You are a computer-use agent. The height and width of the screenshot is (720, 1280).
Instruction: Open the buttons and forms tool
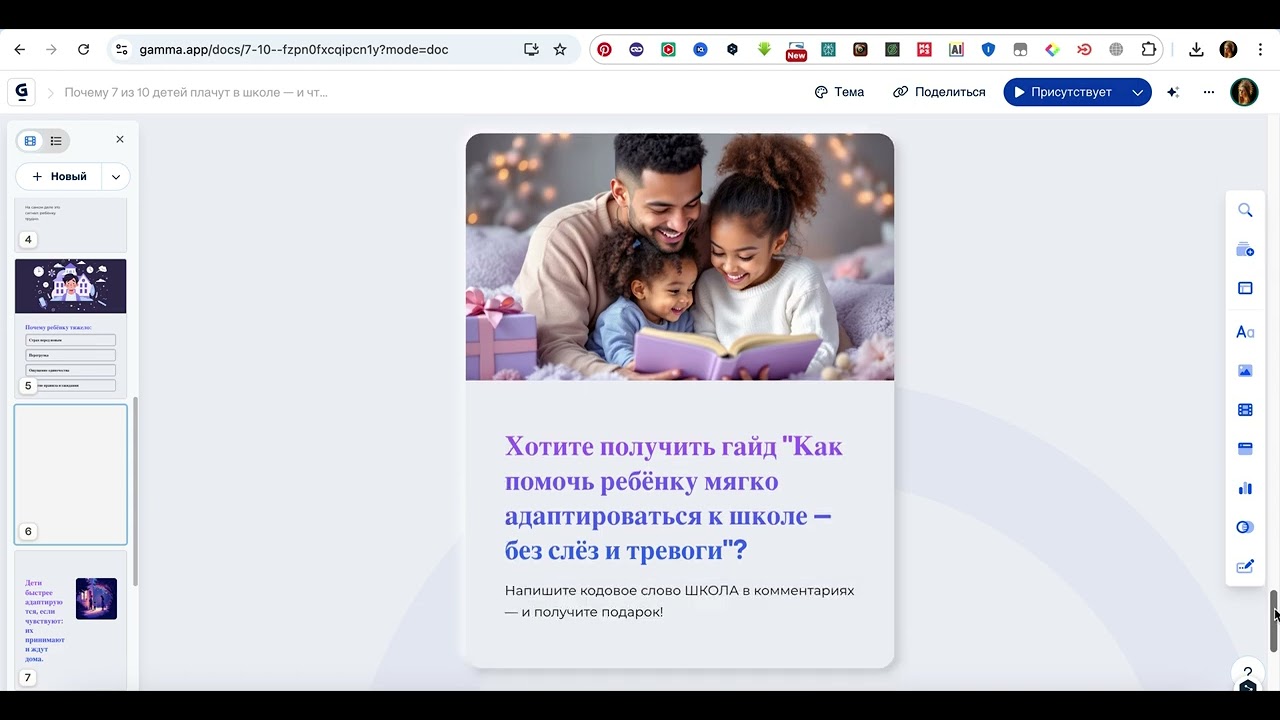pyautogui.click(x=1245, y=527)
